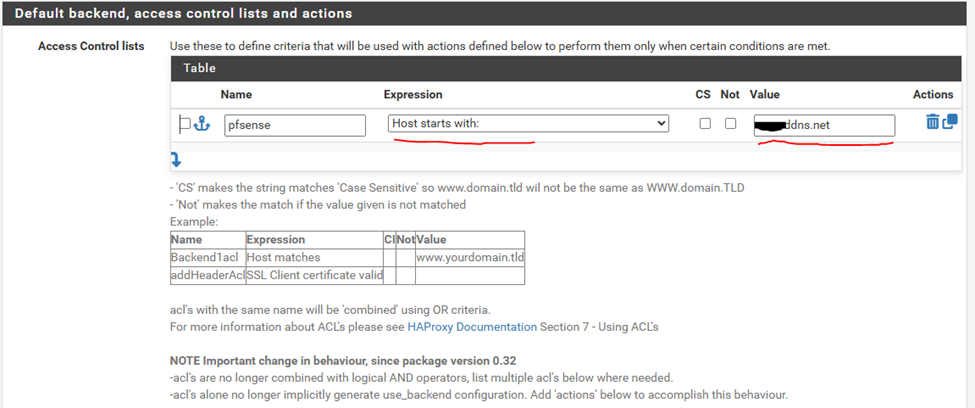Delete the pfsense ACL row
This screenshot has width=975, height=408.
tap(932, 122)
